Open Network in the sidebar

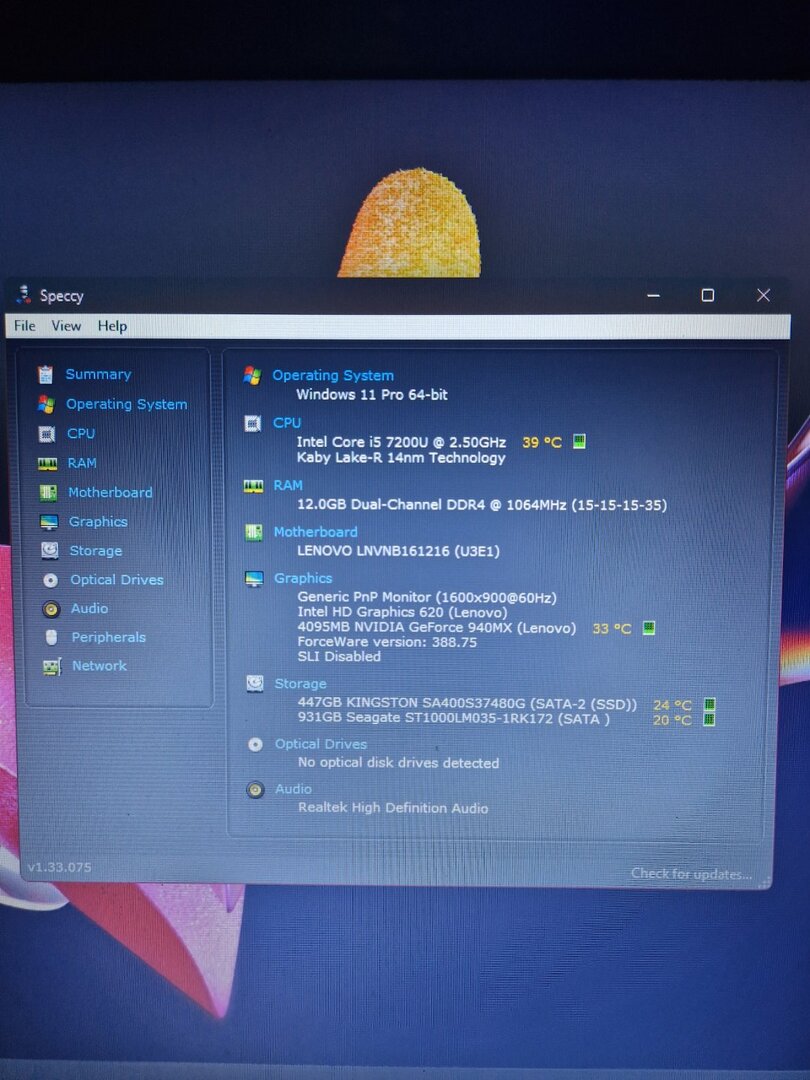click(x=99, y=666)
